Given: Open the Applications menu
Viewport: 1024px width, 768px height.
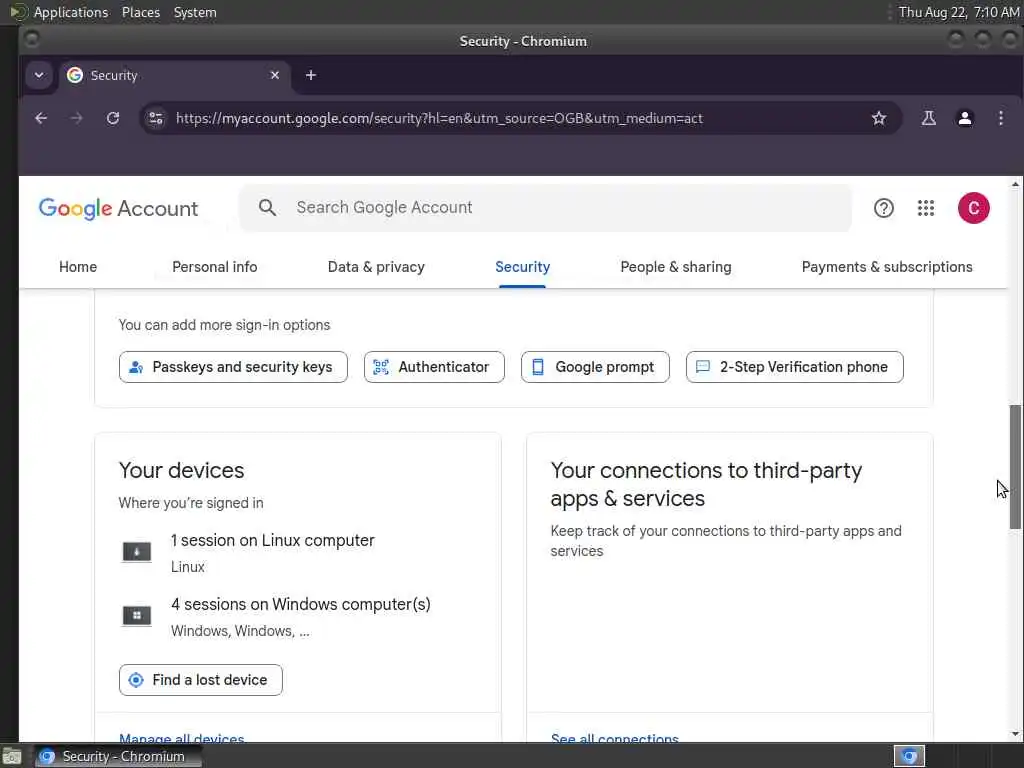Looking at the screenshot, I should coord(70,12).
